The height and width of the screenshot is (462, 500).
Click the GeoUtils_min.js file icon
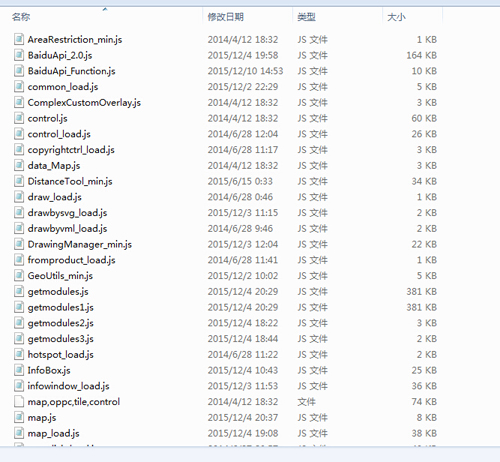coord(19,275)
